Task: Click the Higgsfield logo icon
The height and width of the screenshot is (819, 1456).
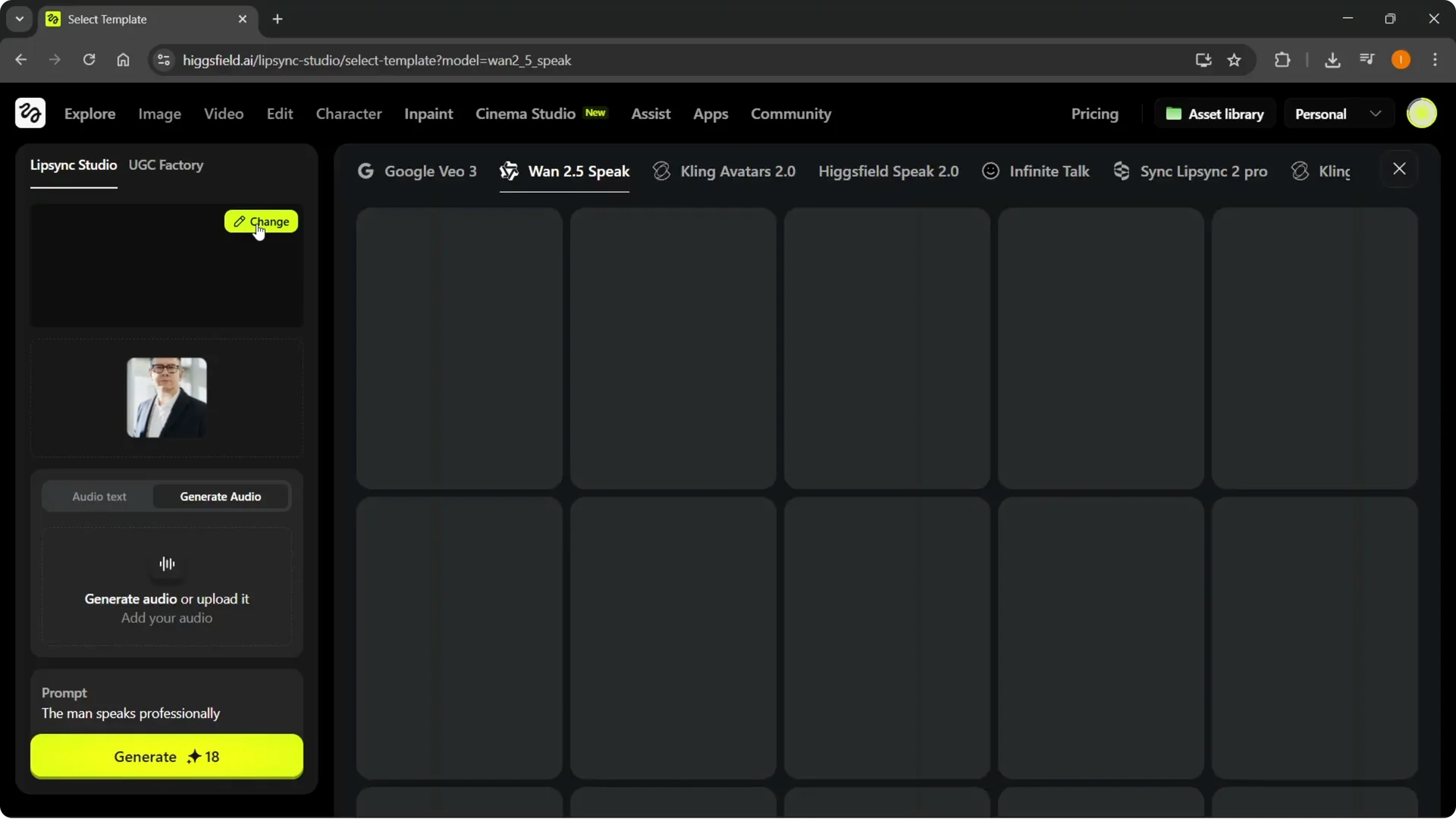Action: tap(30, 113)
